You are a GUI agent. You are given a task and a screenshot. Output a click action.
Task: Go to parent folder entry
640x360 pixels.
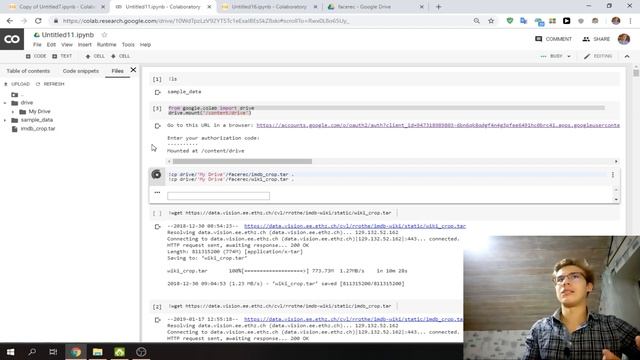click(17, 95)
